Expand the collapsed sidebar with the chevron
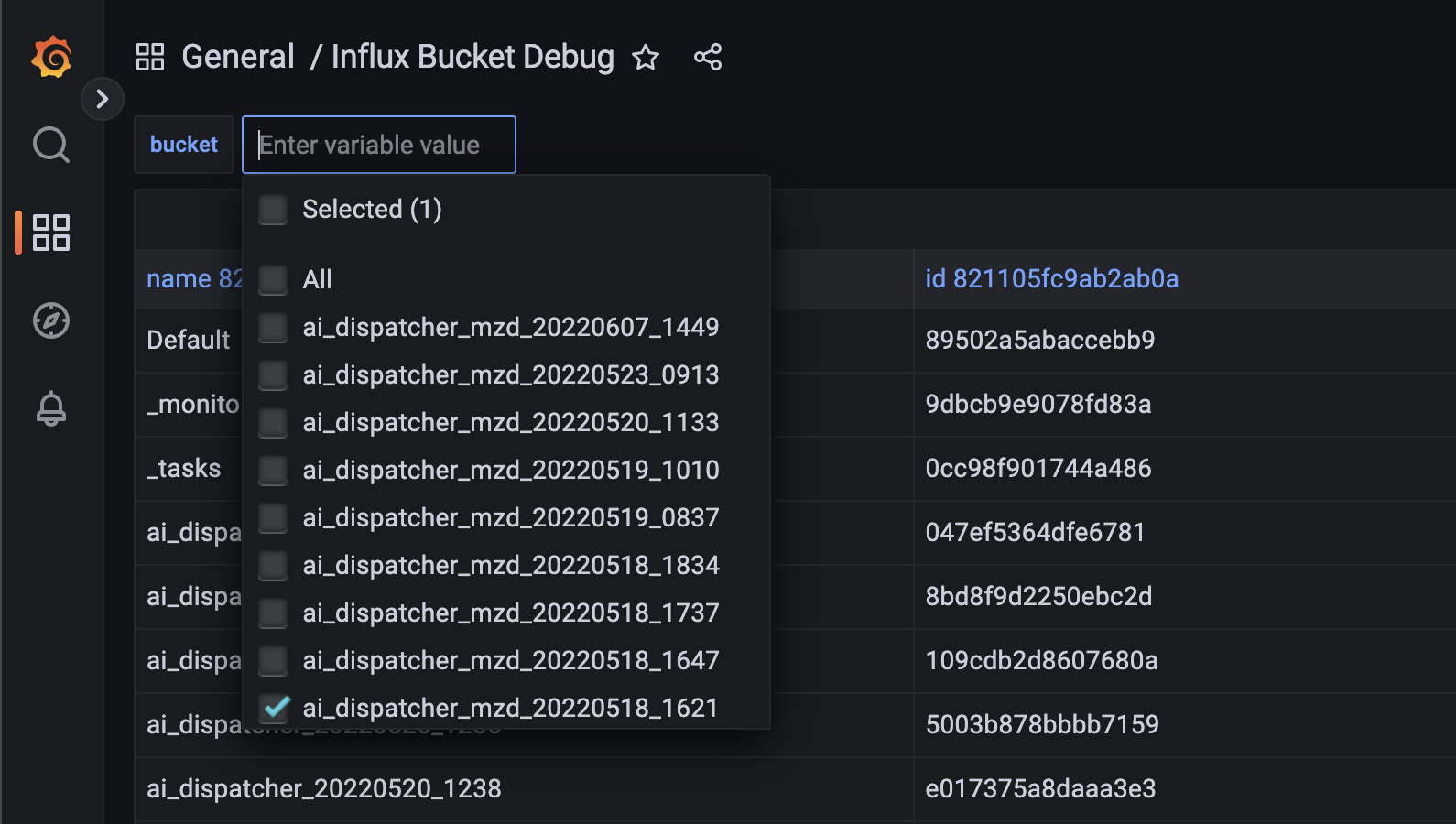 (103, 99)
